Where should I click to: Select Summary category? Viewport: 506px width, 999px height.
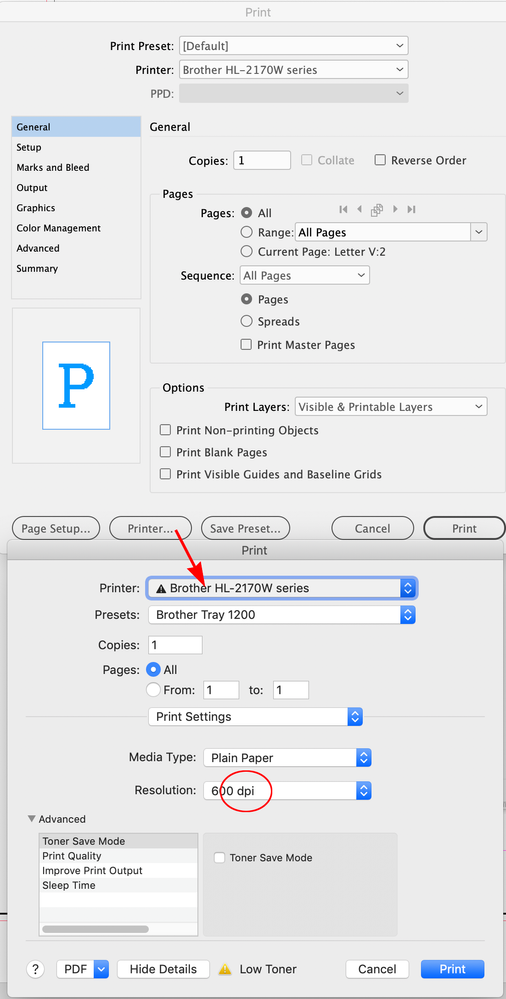pos(76,269)
